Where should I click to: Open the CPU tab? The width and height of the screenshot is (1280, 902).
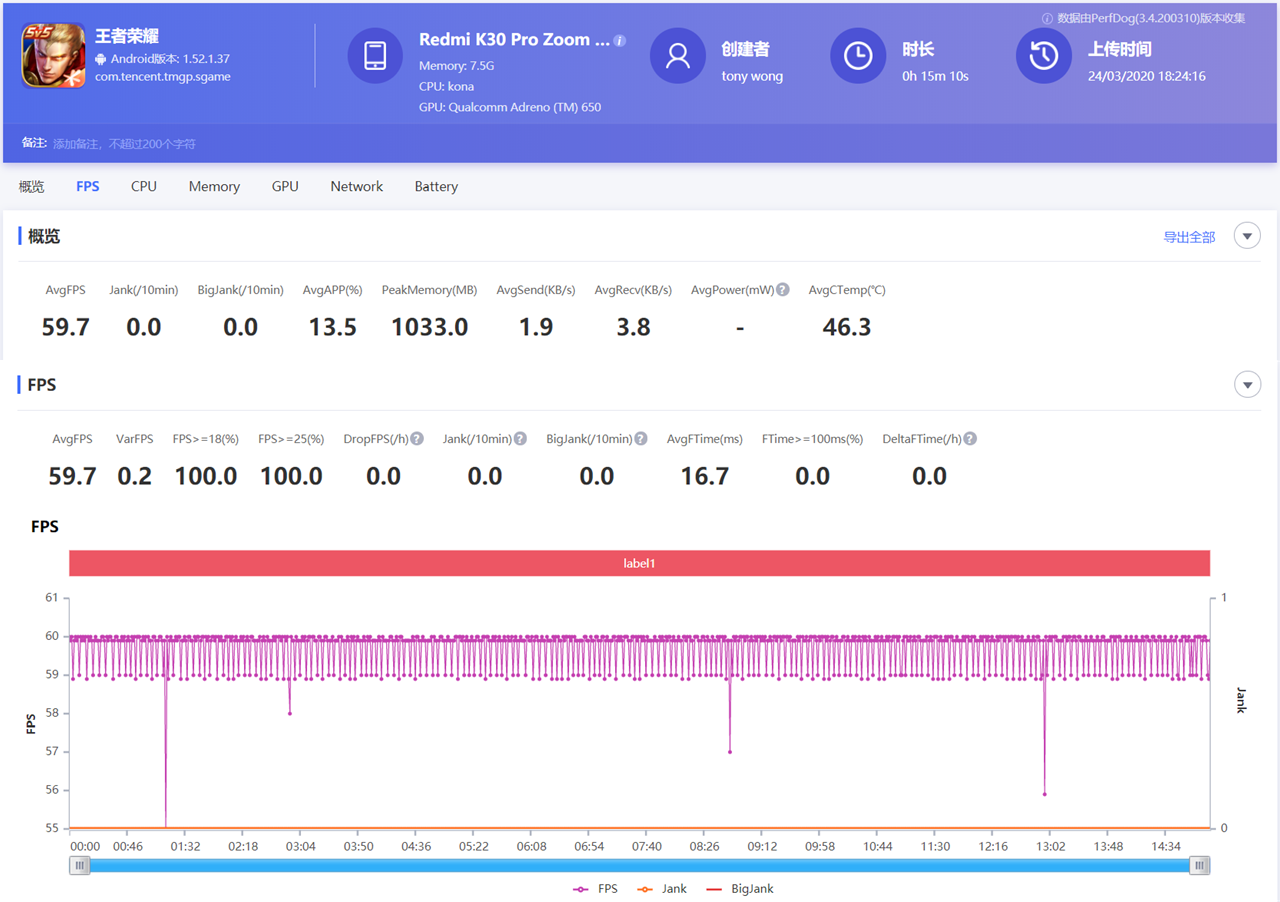point(144,187)
